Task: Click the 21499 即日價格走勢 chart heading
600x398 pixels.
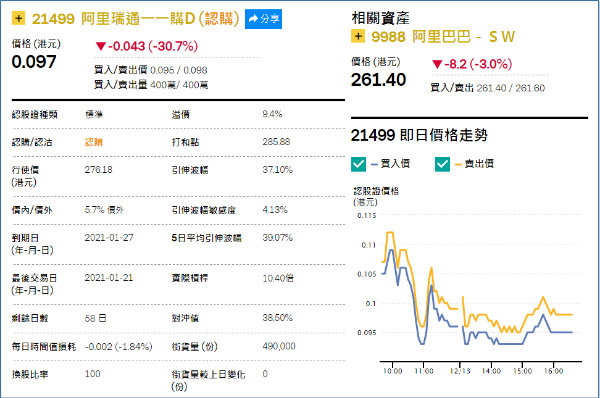Action: [x=419, y=135]
